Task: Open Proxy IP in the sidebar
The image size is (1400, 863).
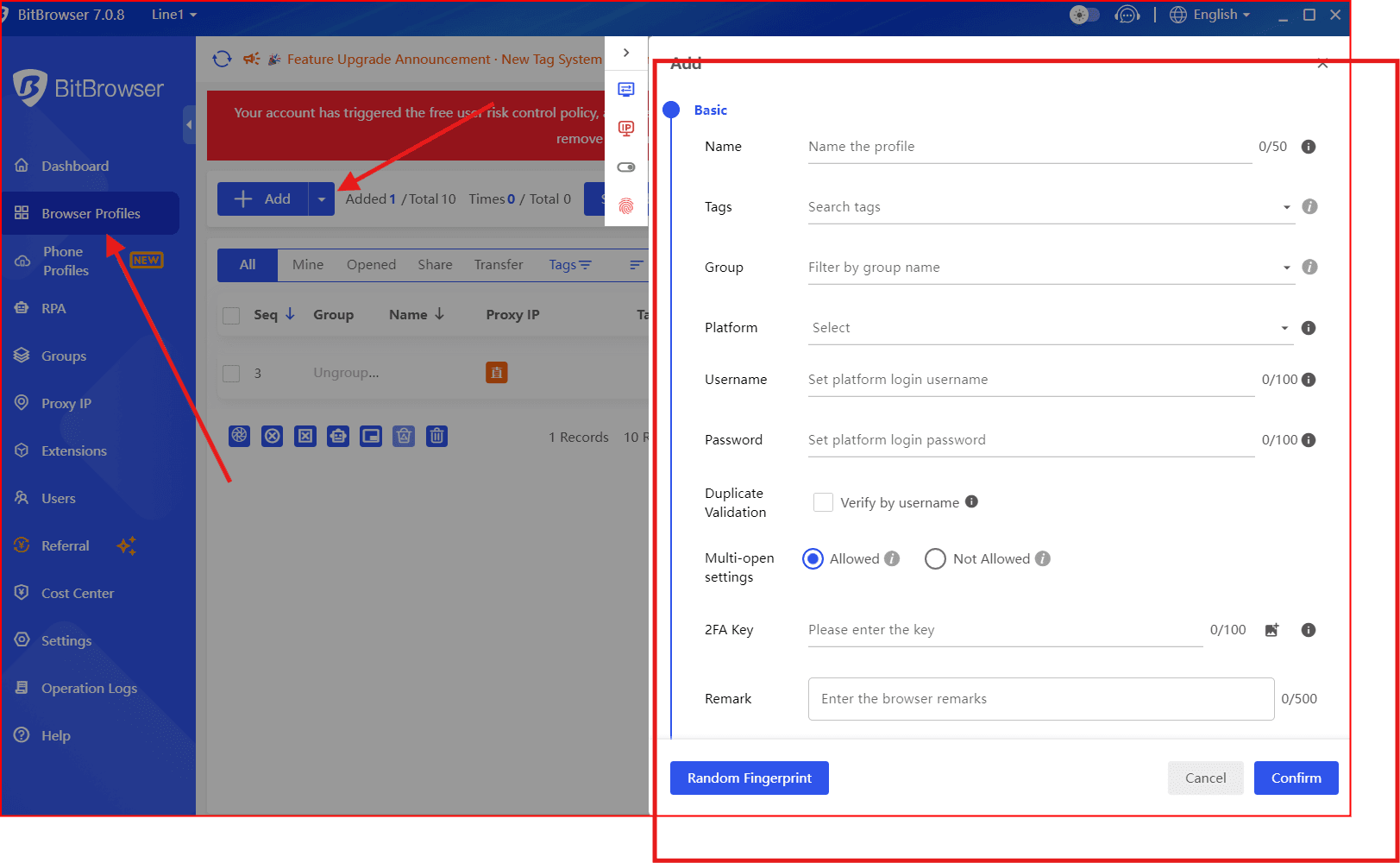Action: 66,403
